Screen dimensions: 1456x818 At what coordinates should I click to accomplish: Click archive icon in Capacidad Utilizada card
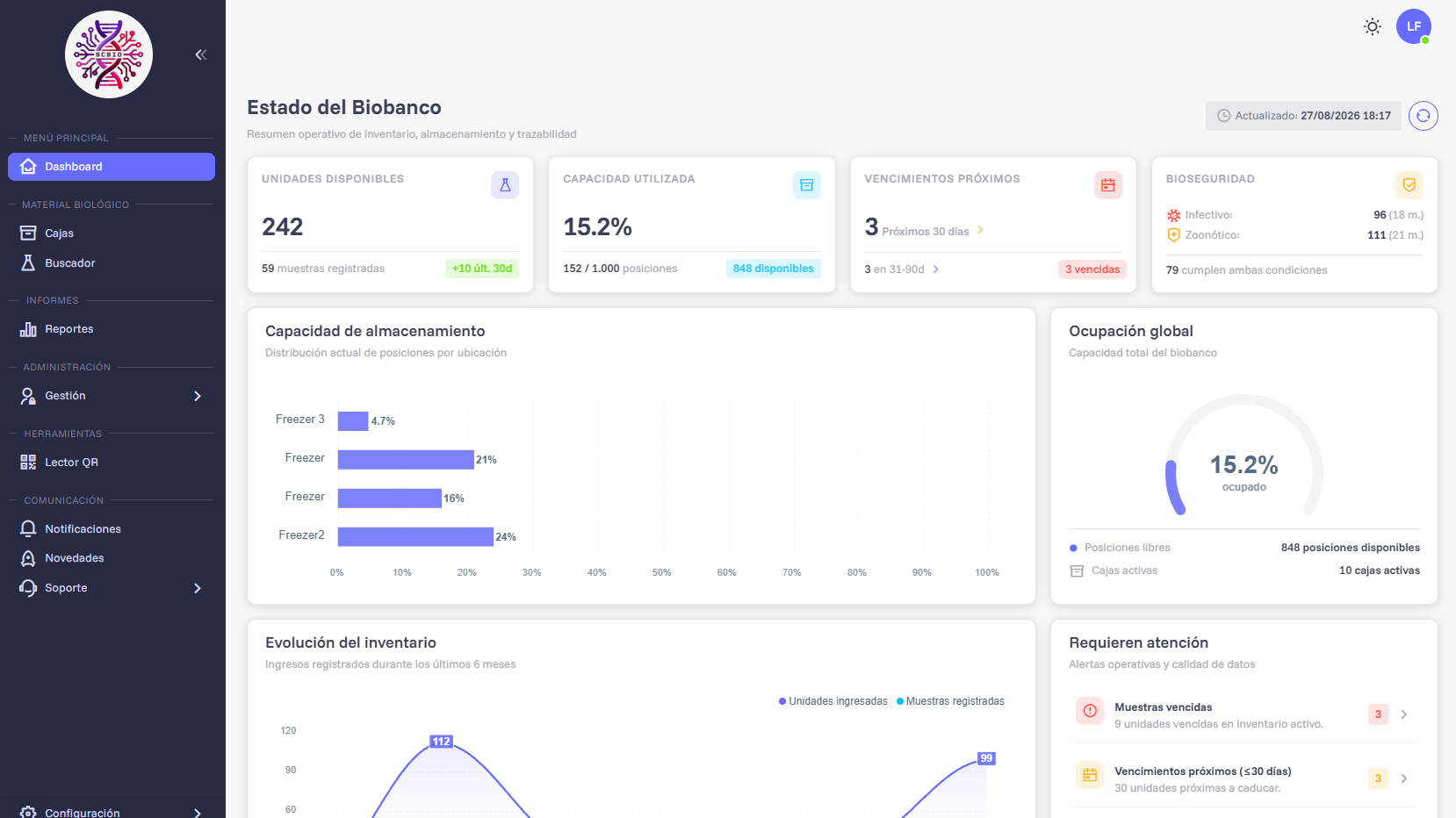pos(807,185)
